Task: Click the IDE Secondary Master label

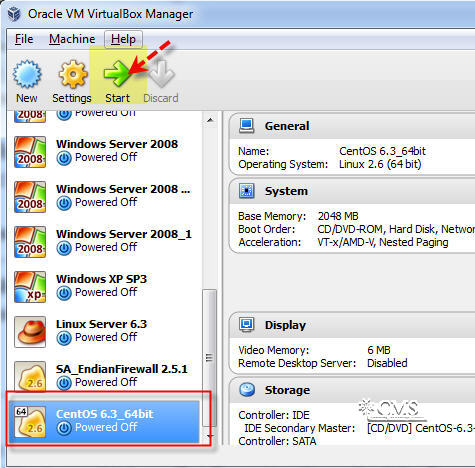Action: (300, 428)
